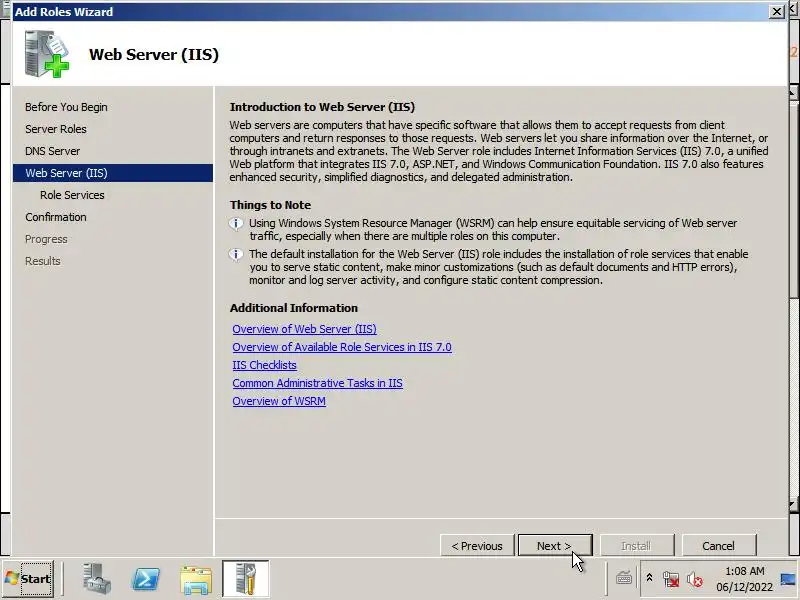Viewport: 800px width, 600px height.
Task: Click the Start button
Action: [x=28, y=579]
